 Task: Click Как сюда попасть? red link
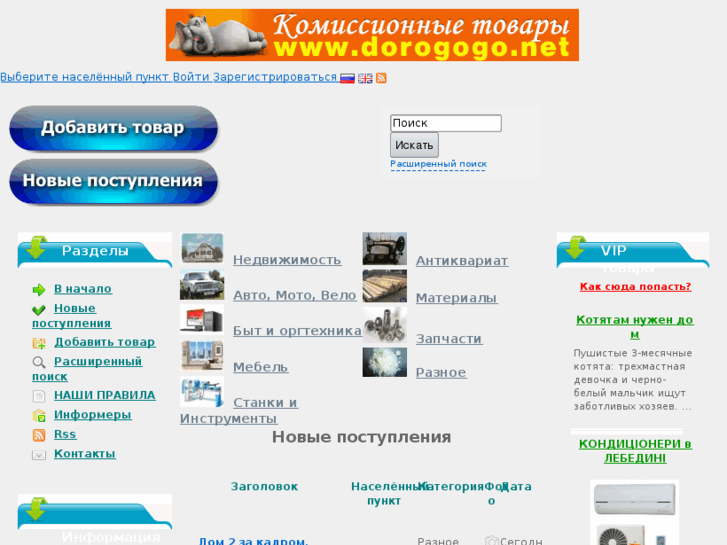[635, 287]
